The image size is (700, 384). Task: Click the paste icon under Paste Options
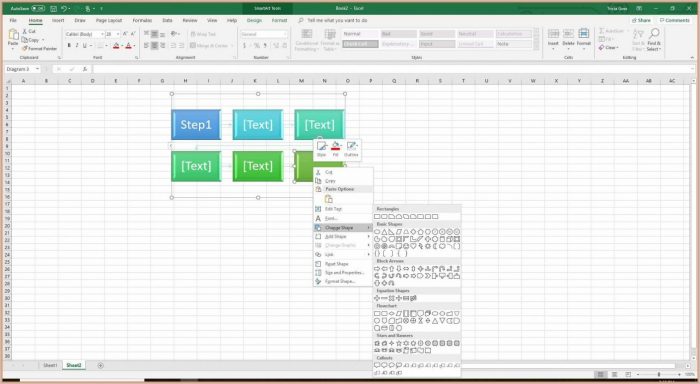pyautogui.click(x=329, y=199)
